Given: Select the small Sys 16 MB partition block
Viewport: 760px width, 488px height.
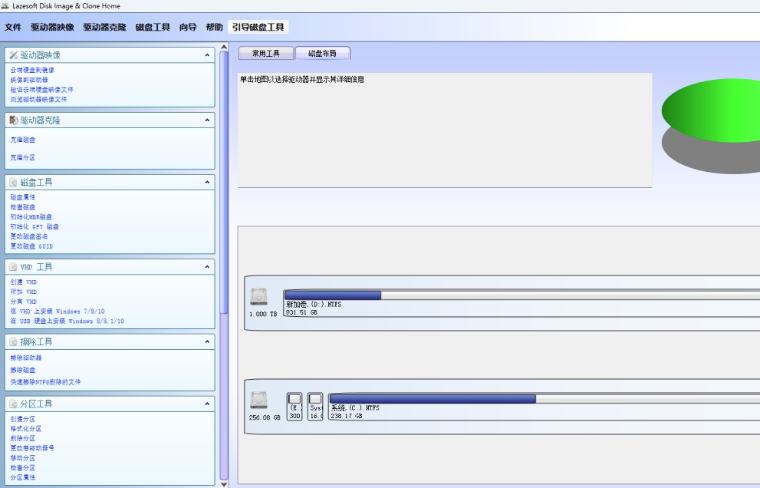Looking at the screenshot, I should pos(315,407).
